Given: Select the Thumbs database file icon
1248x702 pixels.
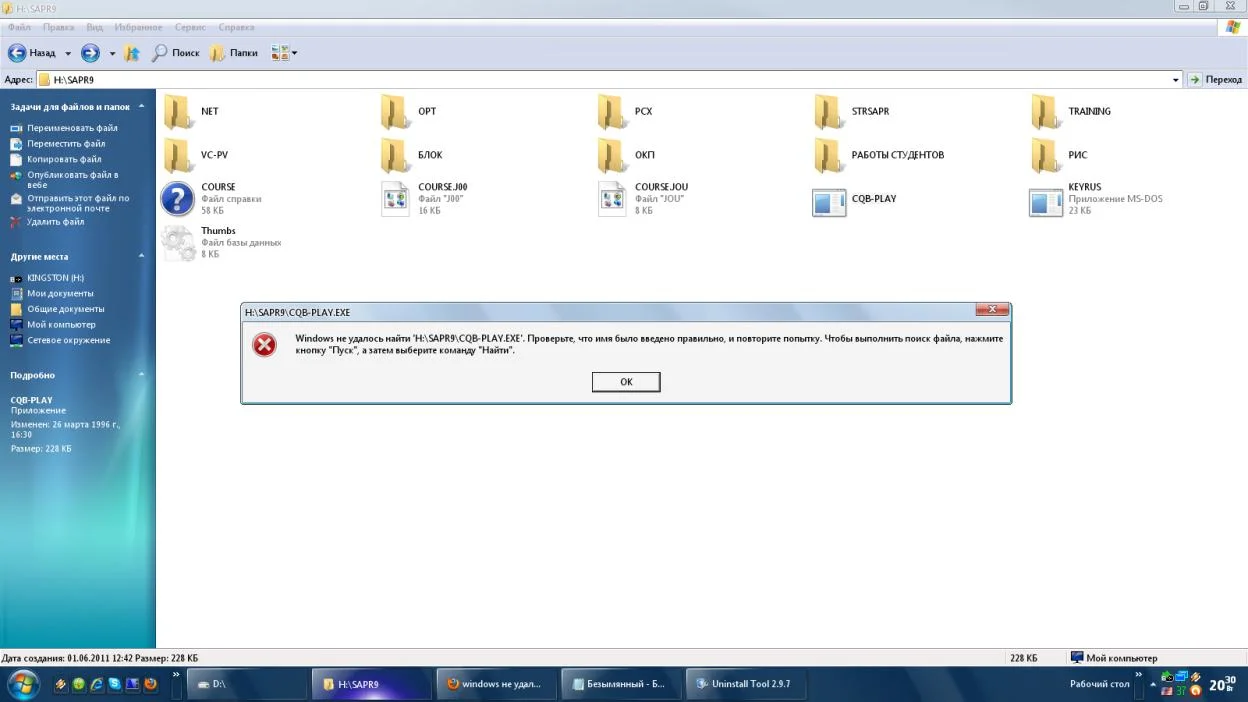Looking at the screenshot, I should pos(178,243).
